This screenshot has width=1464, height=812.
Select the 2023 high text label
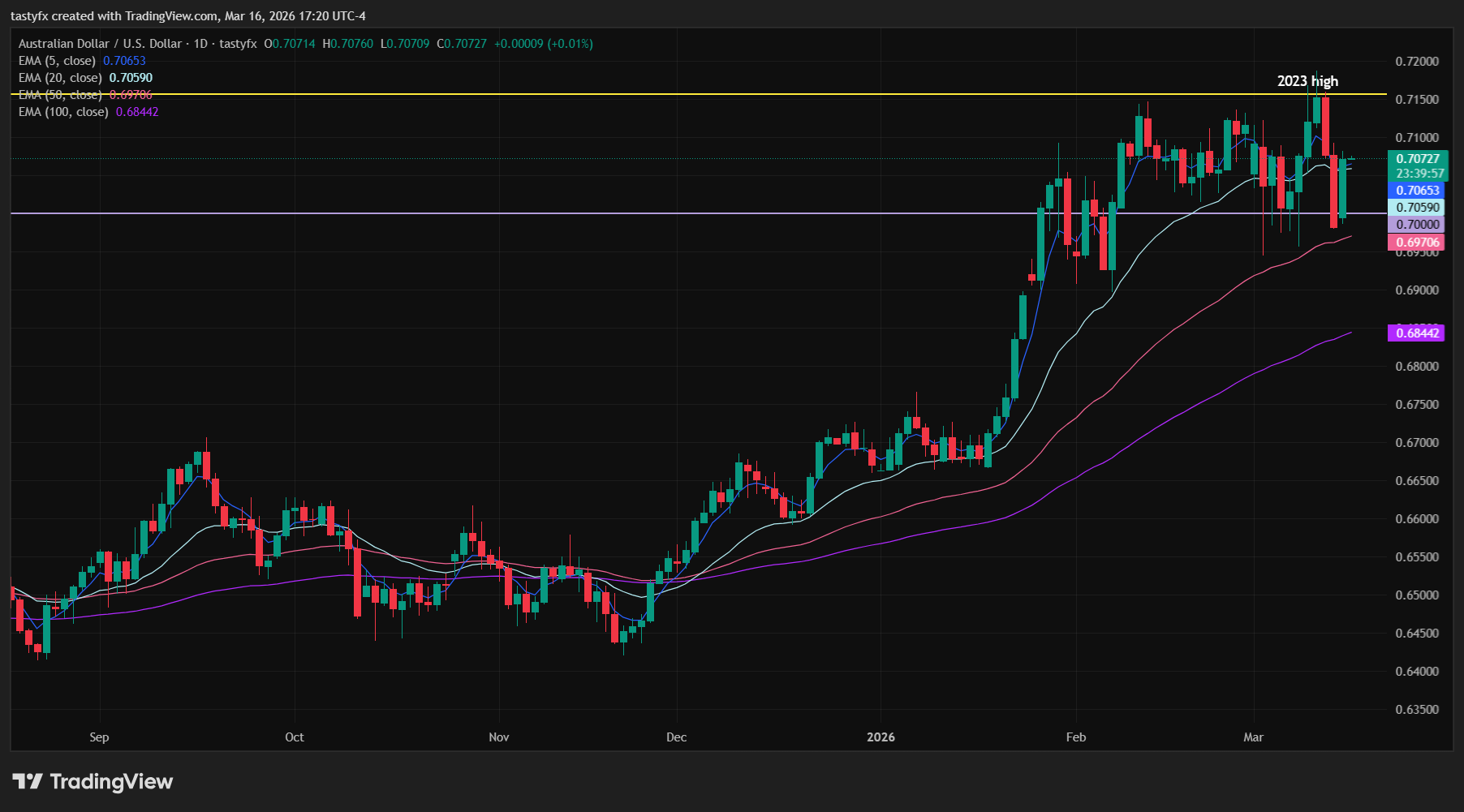pyautogui.click(x=1307, y=80)
